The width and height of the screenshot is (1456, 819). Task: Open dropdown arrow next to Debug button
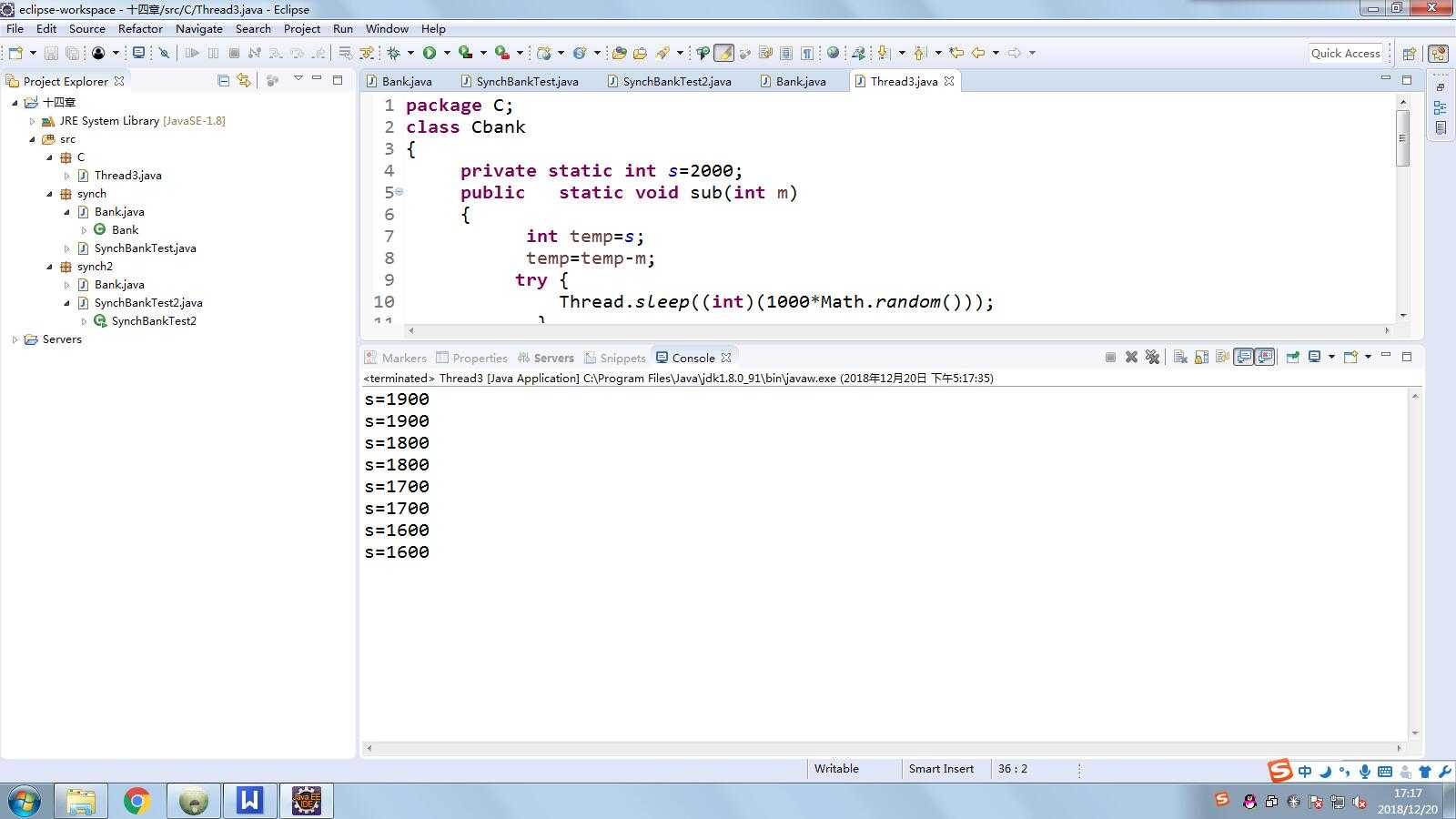coord(410,53)
